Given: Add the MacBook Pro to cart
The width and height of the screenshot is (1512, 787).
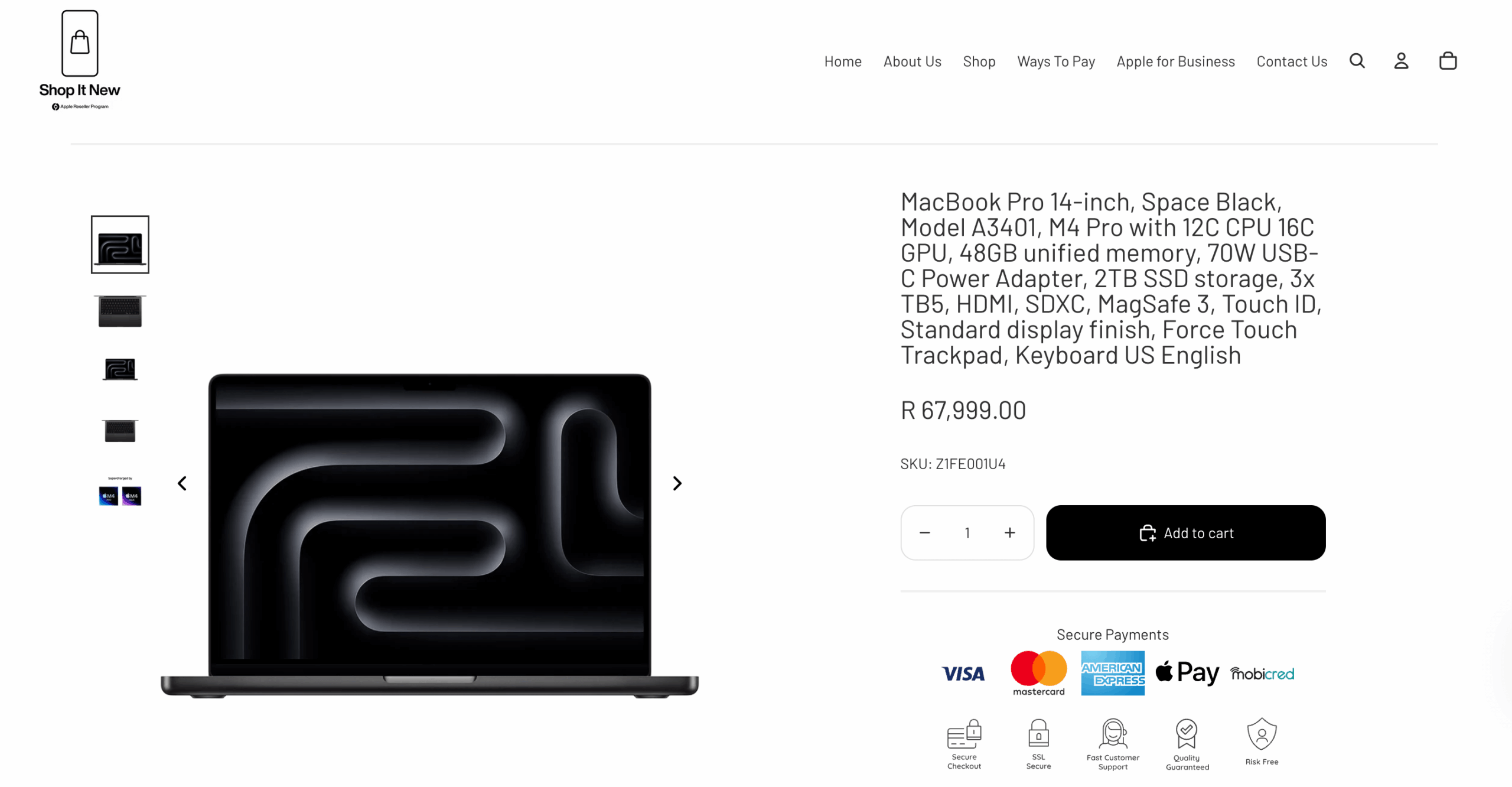Looking at the screenshot, I should tap(1185, 533).
